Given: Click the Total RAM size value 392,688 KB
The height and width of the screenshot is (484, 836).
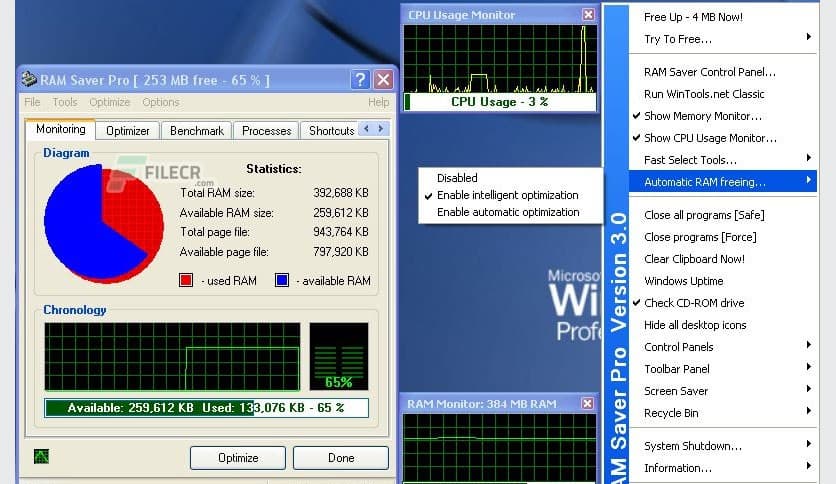Looking at the screenshot, I should point(341,192).
